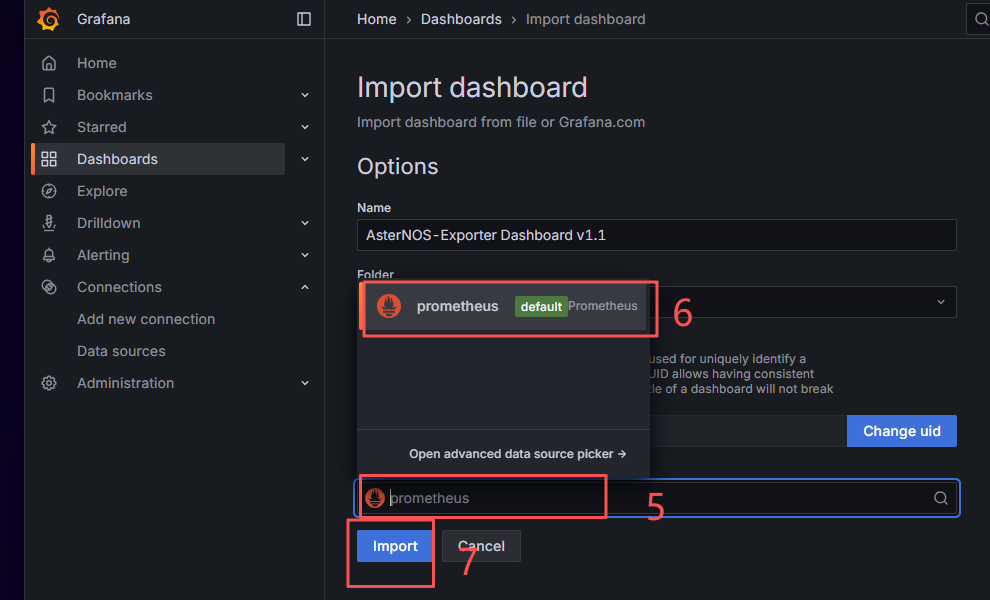Click the dashboard Name input field
Viewport: 990px width, 600px height.
(x=657, y=235)
